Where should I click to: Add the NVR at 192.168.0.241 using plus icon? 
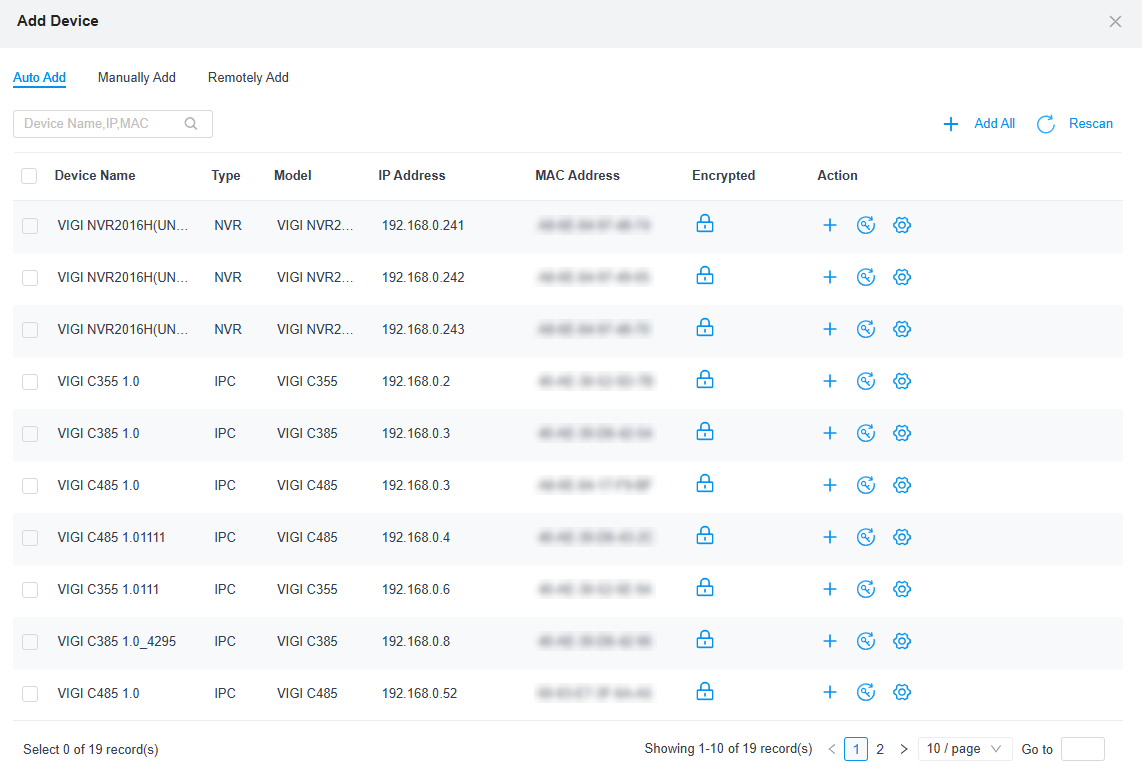tap(830, 225)
